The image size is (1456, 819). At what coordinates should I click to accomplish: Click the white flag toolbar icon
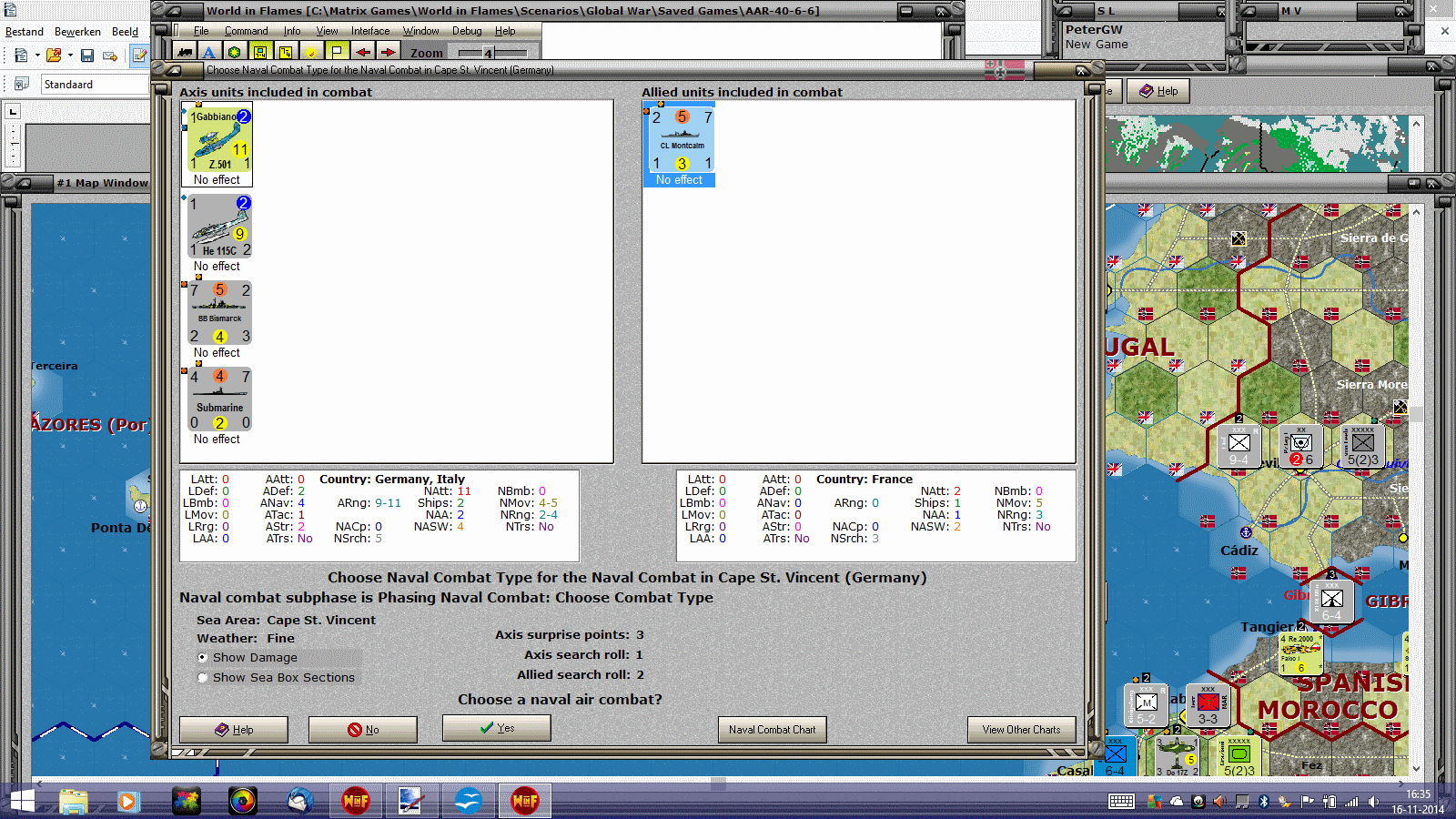pos(337,52)
